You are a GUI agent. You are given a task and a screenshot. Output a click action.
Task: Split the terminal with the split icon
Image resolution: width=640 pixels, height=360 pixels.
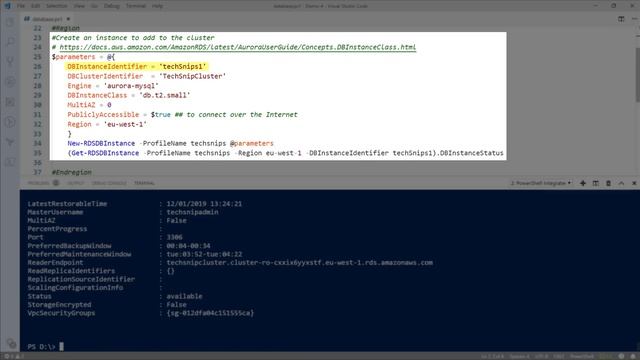click(596, 183)
